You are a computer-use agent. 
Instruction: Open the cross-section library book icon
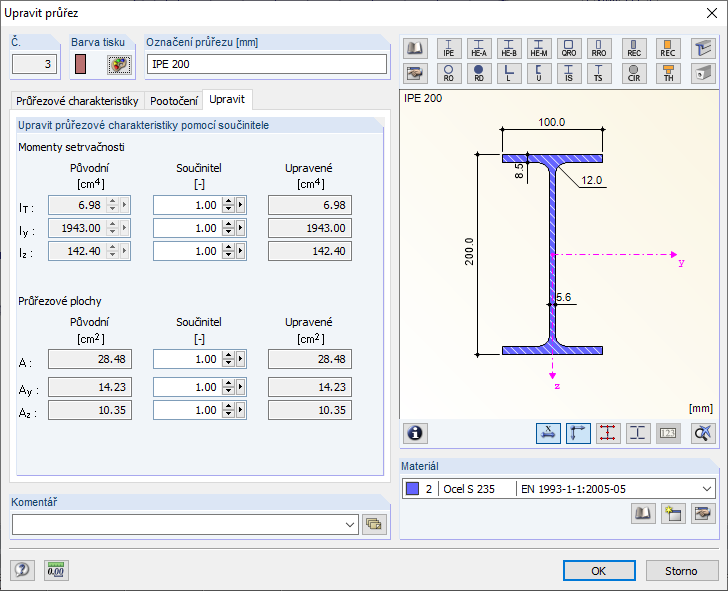(415, 48)
